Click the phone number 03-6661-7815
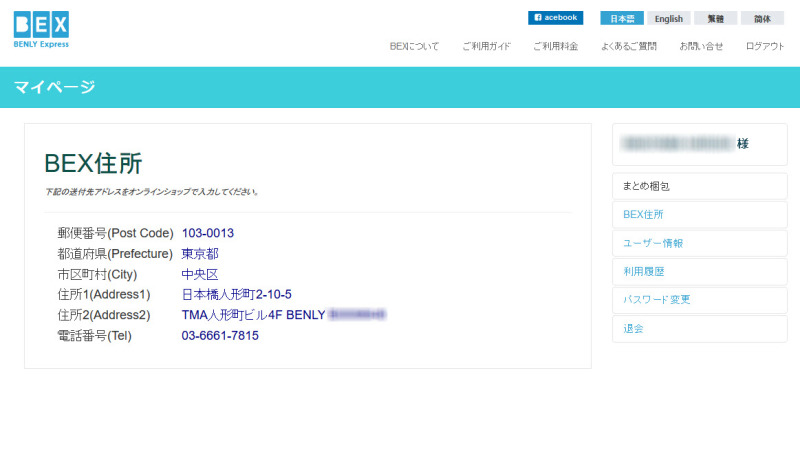The image size is (800, 454). tap(220, 336)
